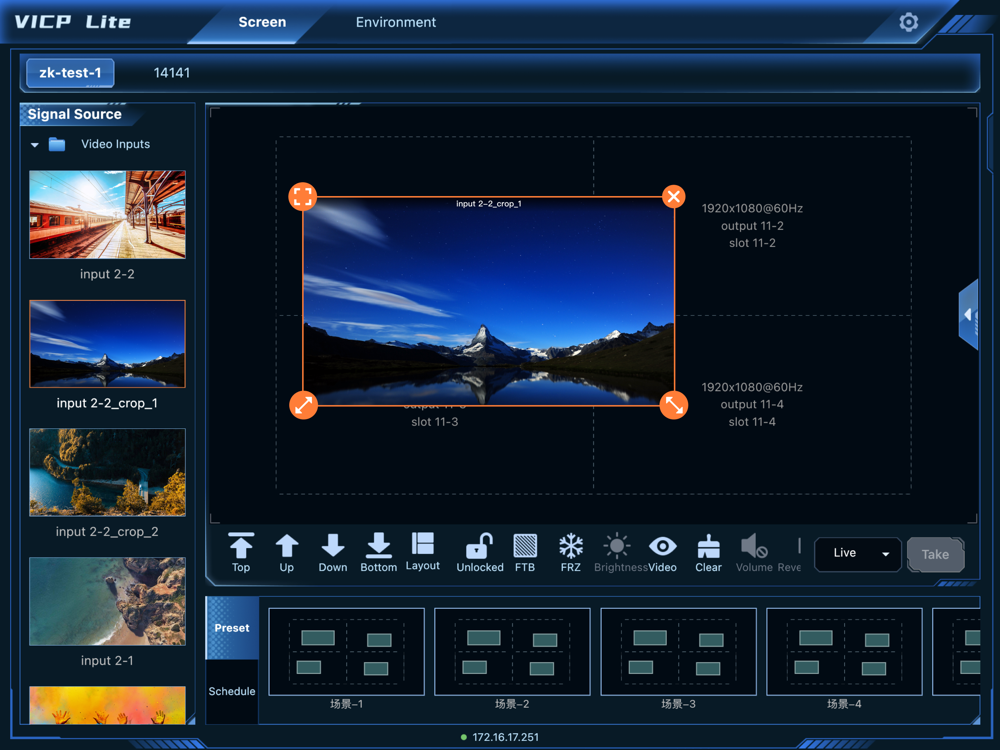The height and width of the screenshot is (750, 1000).
Task: Clear the screen with the Clear icon
Action: [x=708, y=552]
